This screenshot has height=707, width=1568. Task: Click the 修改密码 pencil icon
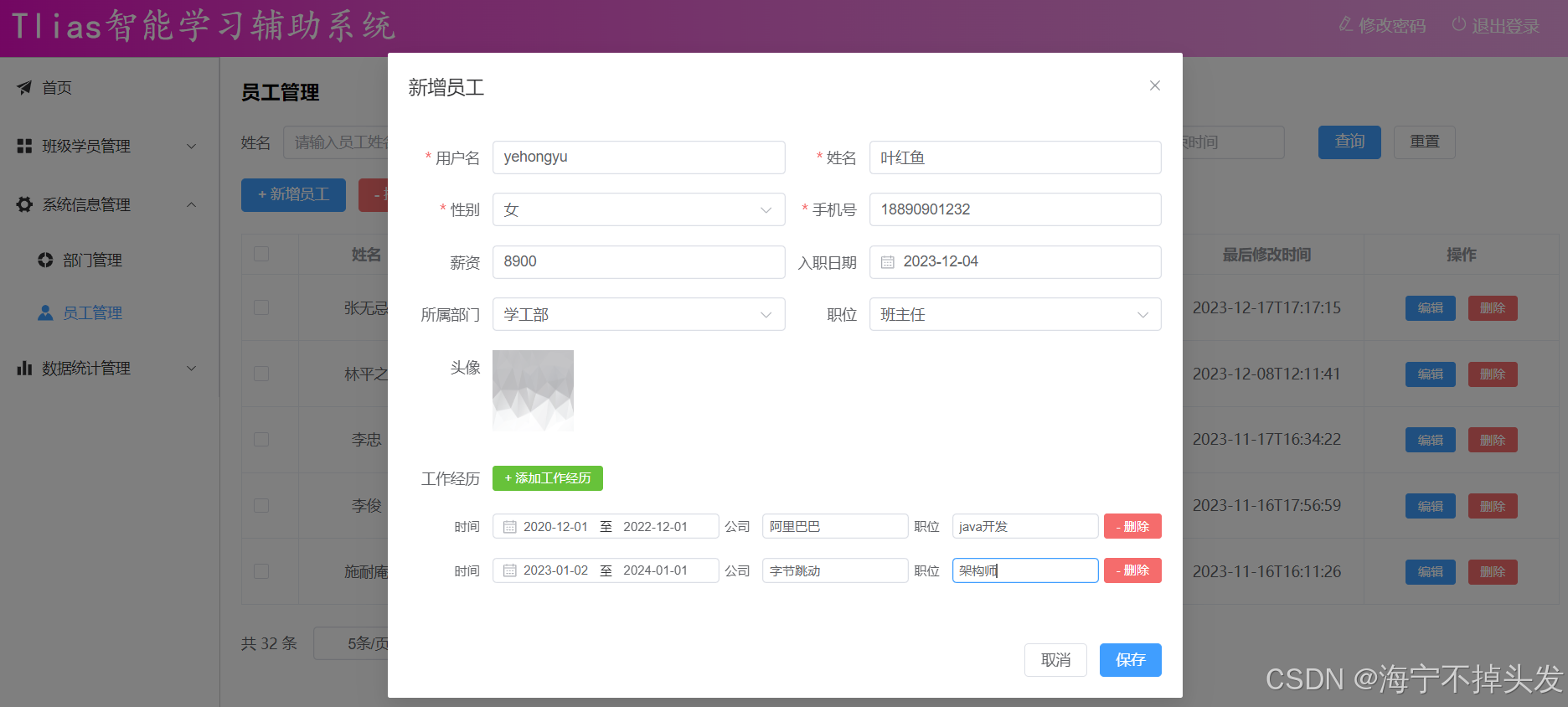click(1345, 24)
